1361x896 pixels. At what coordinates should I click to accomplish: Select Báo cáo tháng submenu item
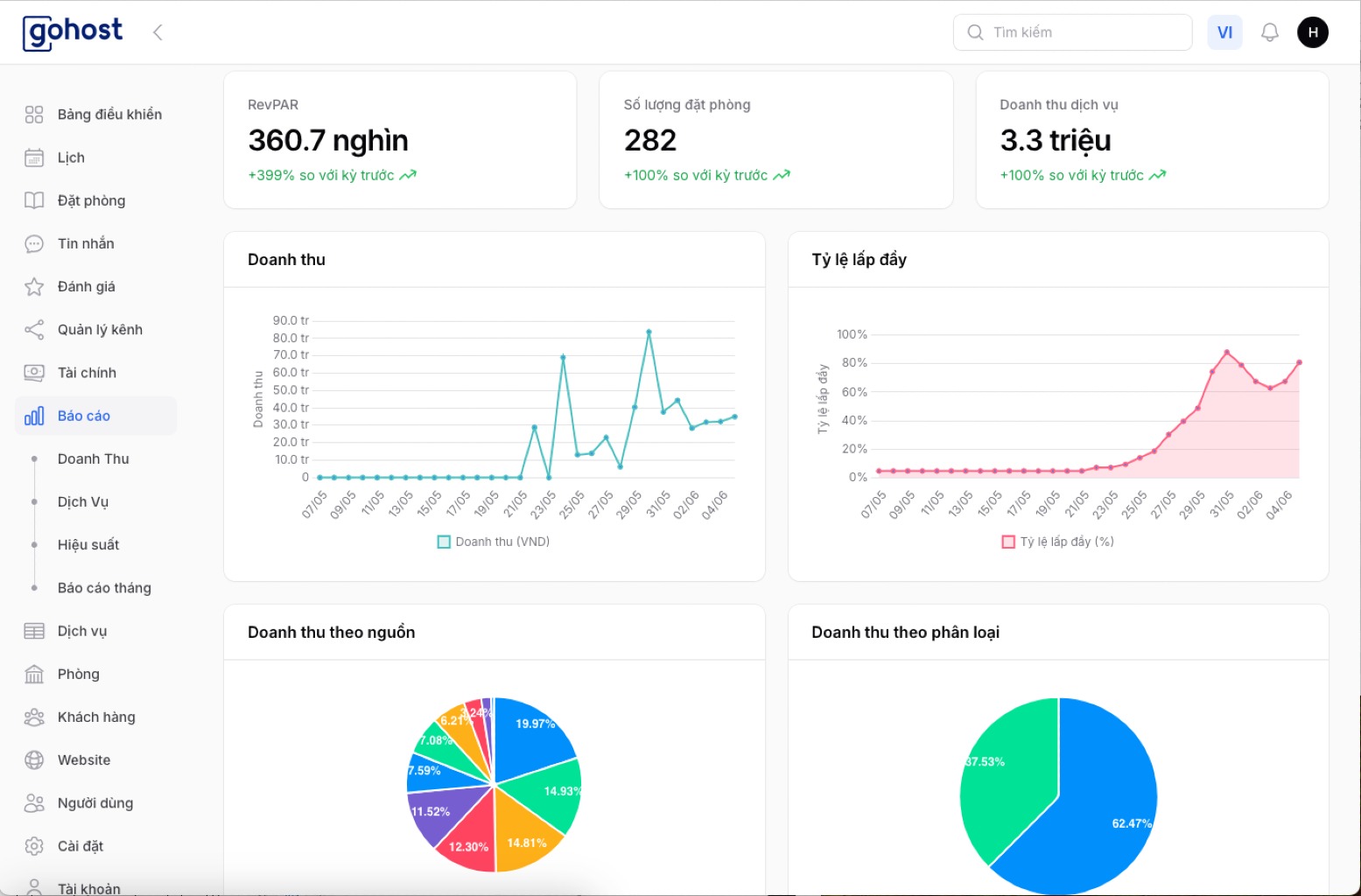(104, 588)
